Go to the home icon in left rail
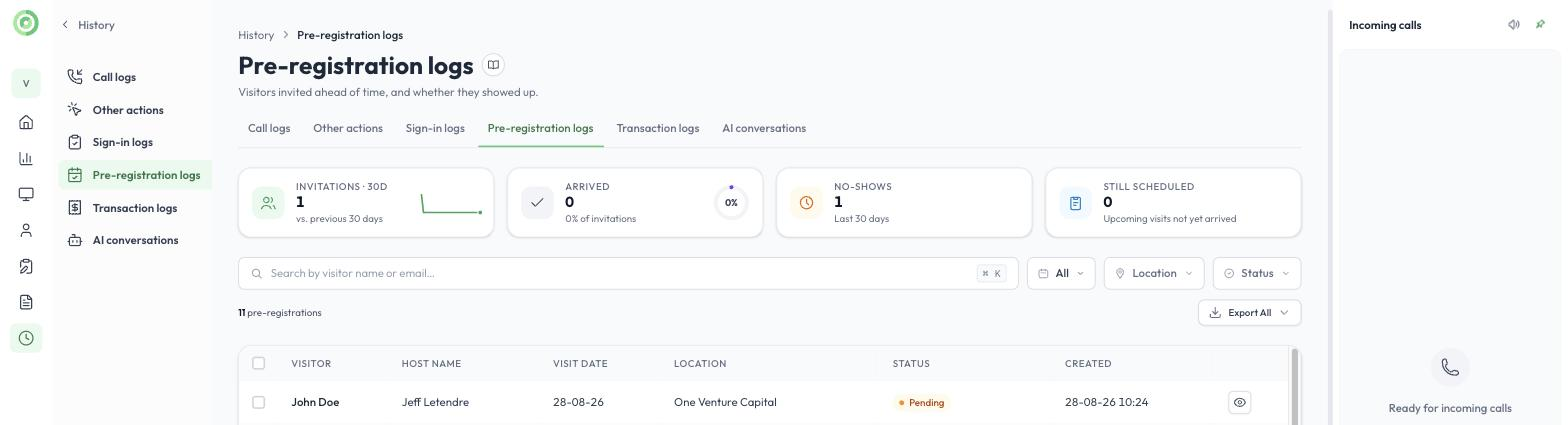1568x425 pixels. pyautogui.click(x=26, y=122)
